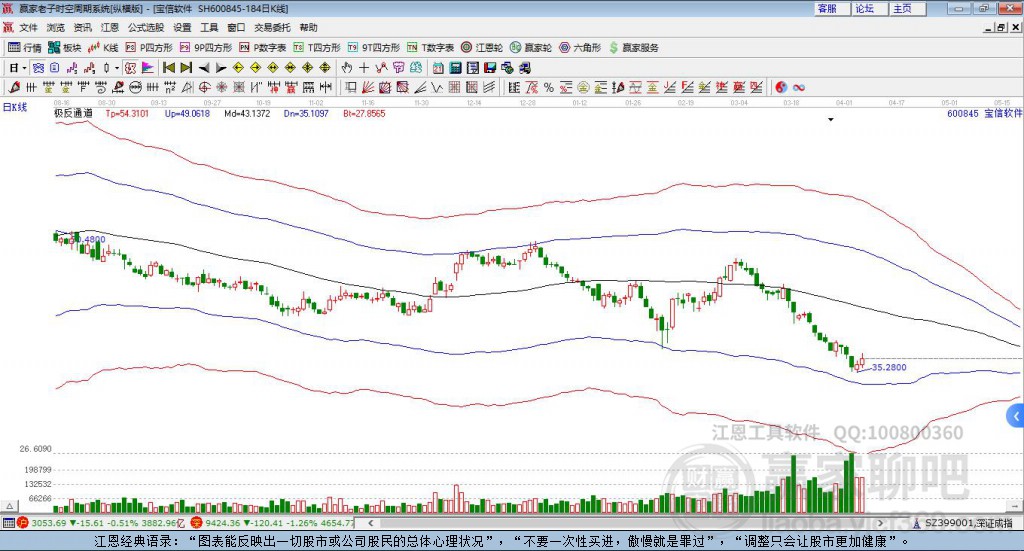Viewport: 1024px width, 551px height.
Task: Open the 江恩轮 Gann wheel
Action: coord(482,48)
